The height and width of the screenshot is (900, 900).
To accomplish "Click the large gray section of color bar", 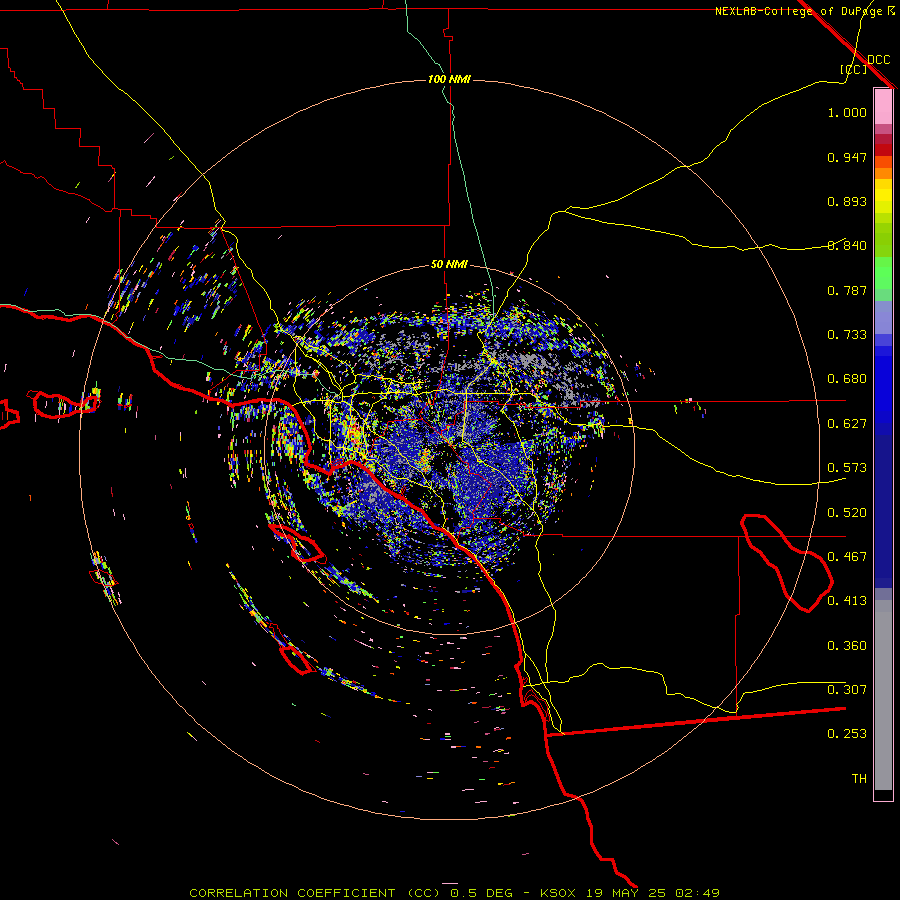I will (883, 695).
